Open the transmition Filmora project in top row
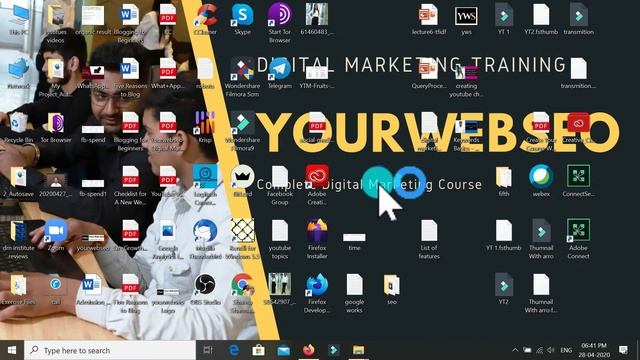Viewport: 640px width, 360px height. (578, 20)
